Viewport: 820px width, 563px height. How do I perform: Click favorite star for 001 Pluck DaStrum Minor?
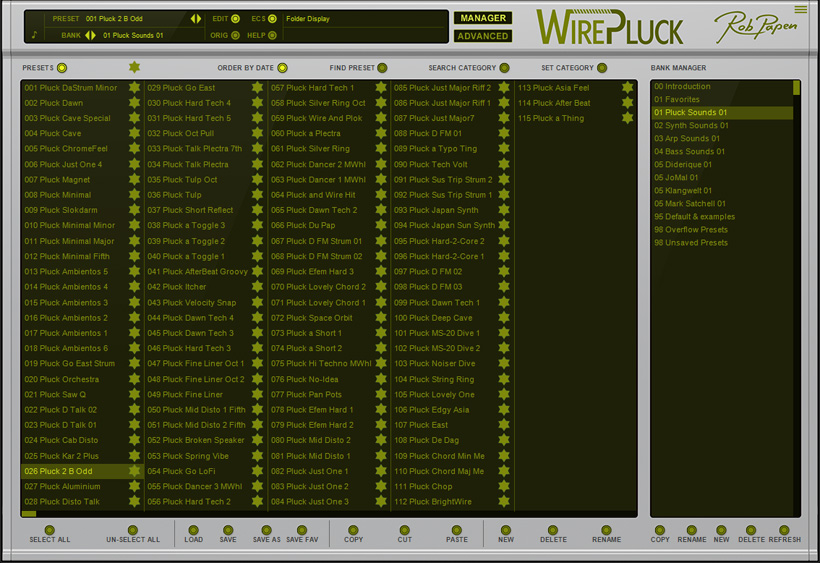pyautogui.click(x=134, y=87)
